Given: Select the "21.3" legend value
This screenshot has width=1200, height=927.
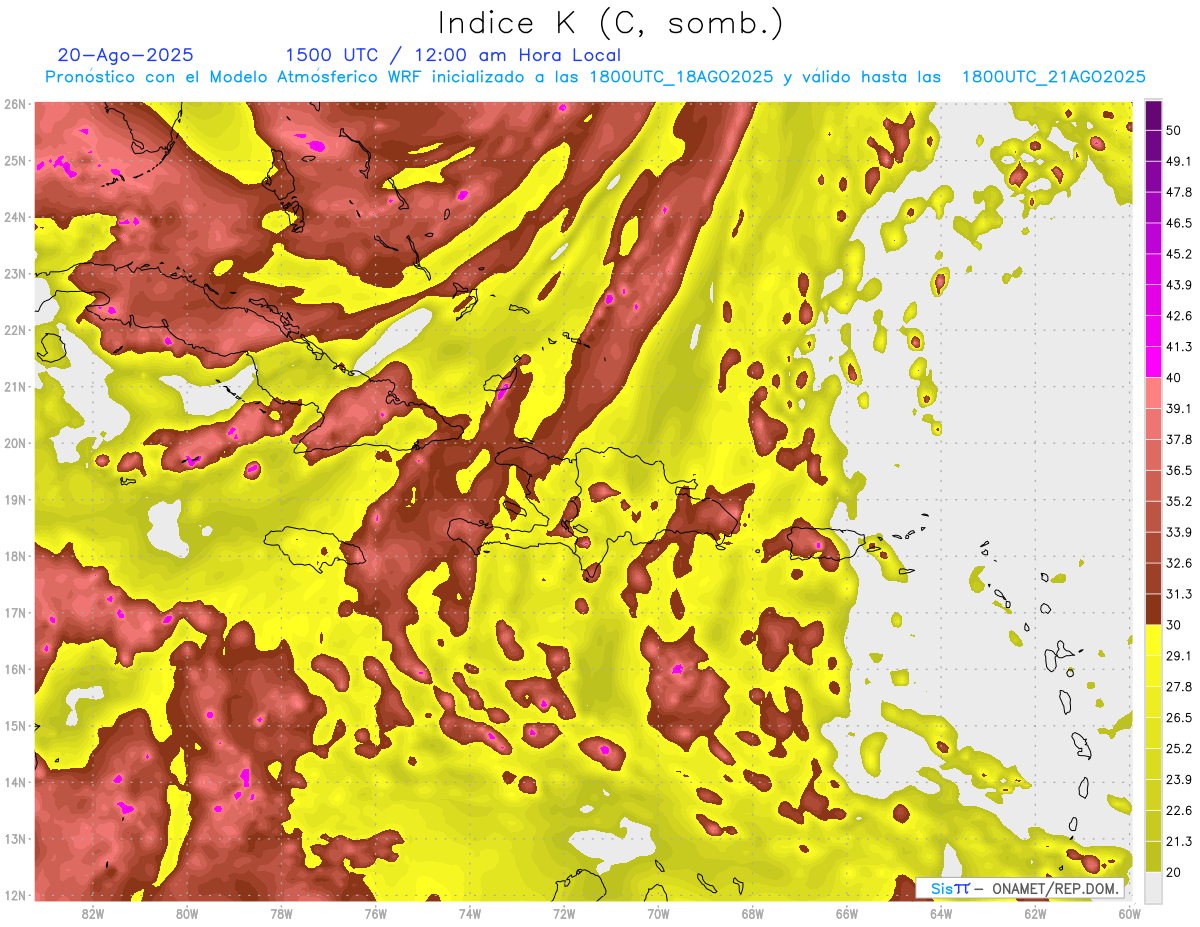Looking at the screenshot, I should point(1178,841).
